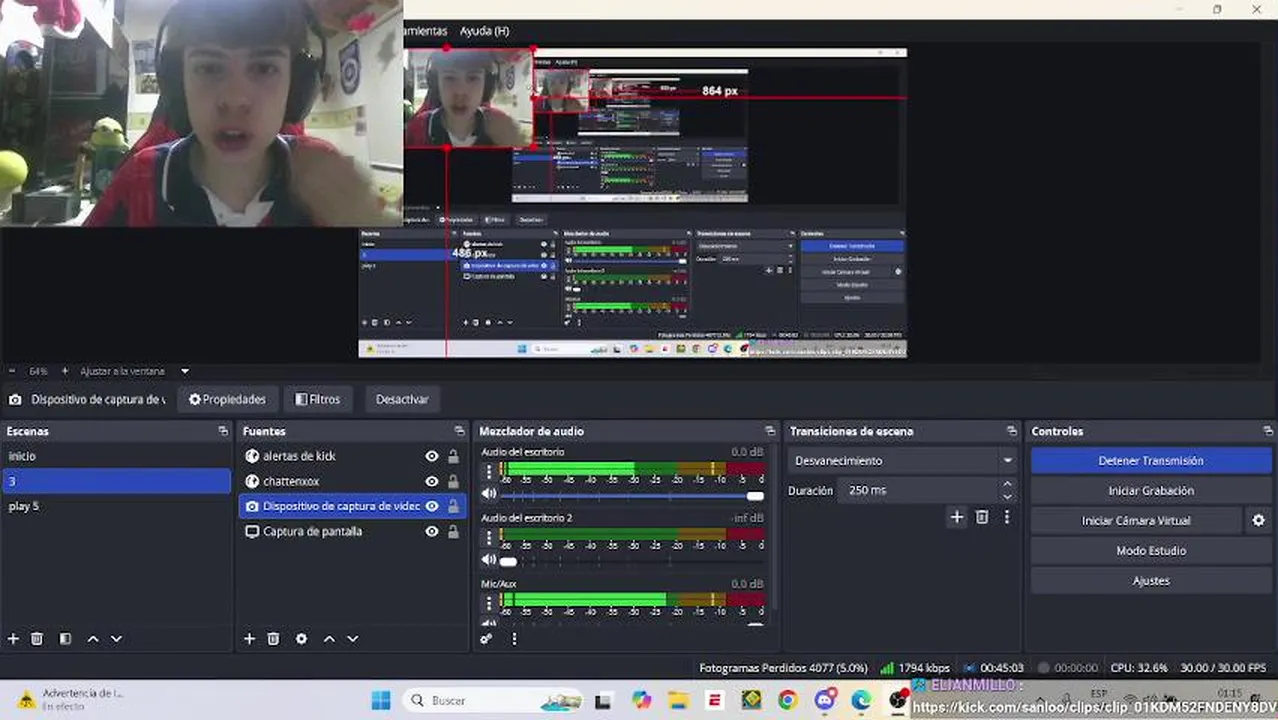The image size is (1278, 720).
Task: Remove selected source with Fuentes trash icon
Action: (x=273, y=638)
